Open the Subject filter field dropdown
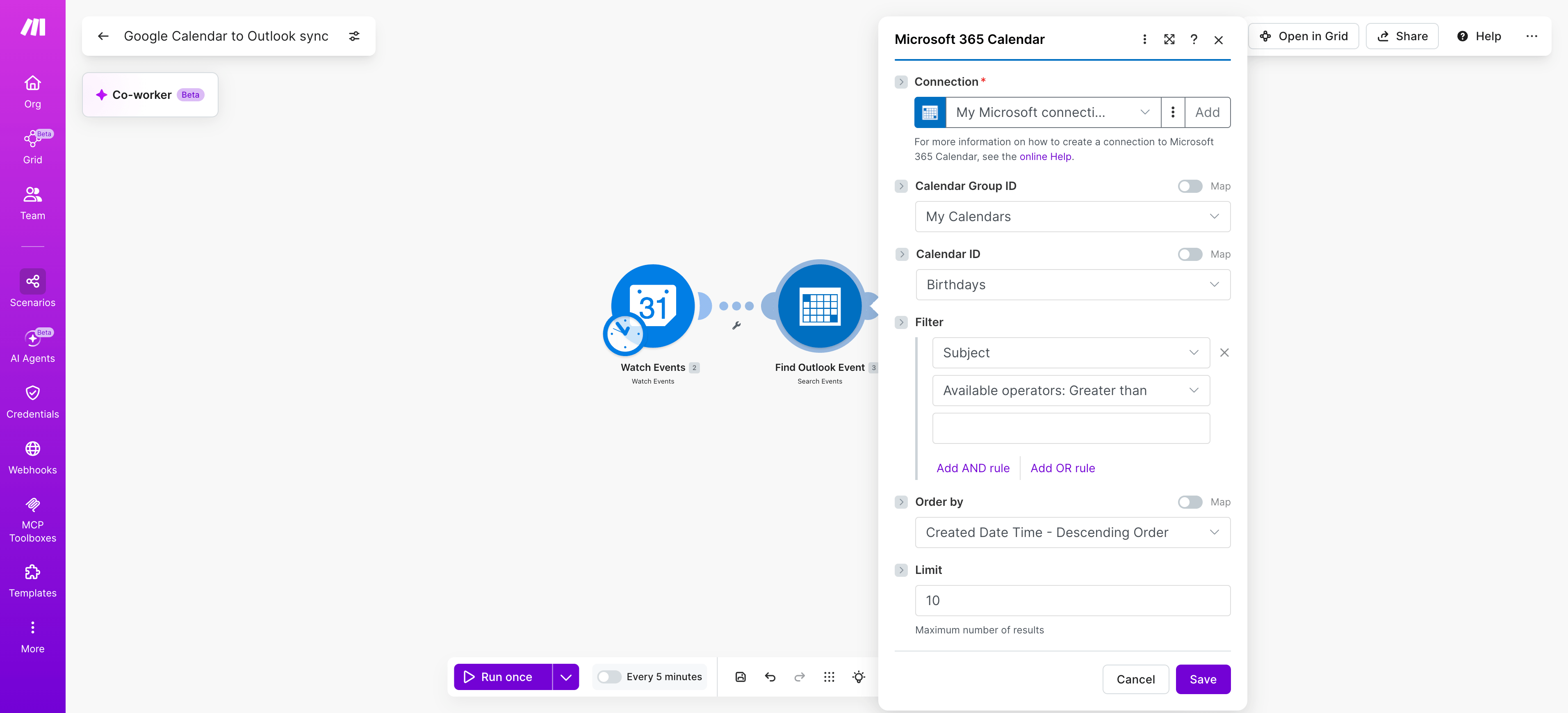 1071,353
